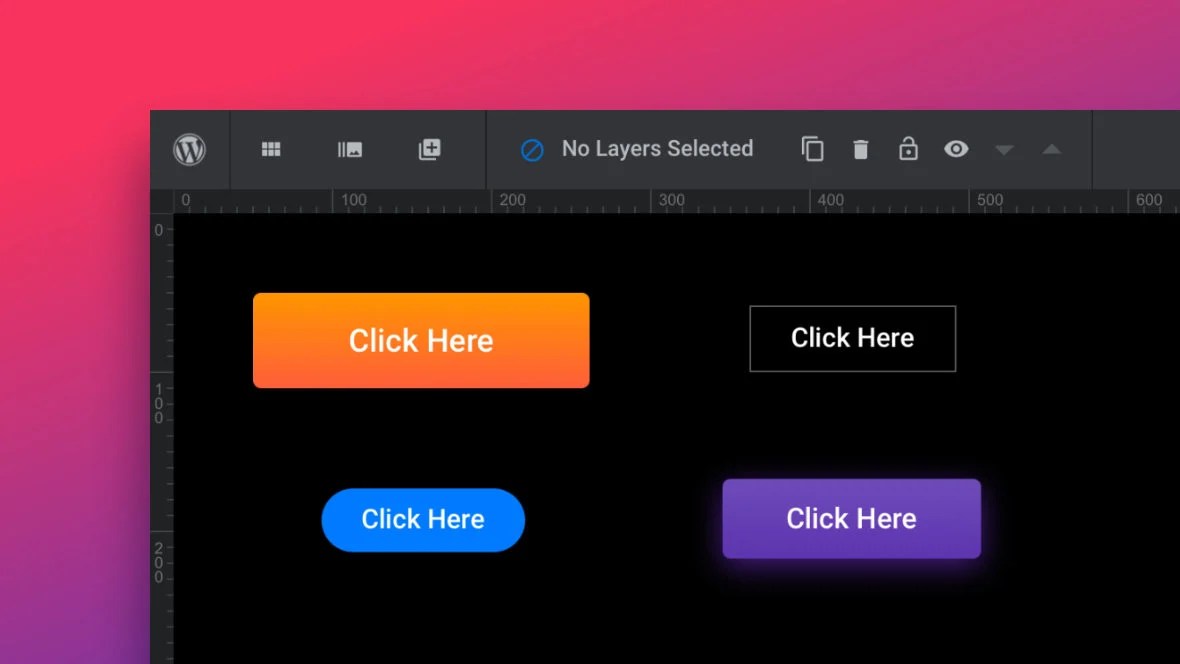1180x664 pixels.
Task: Open the image layers panel icon
Action: 350,149
